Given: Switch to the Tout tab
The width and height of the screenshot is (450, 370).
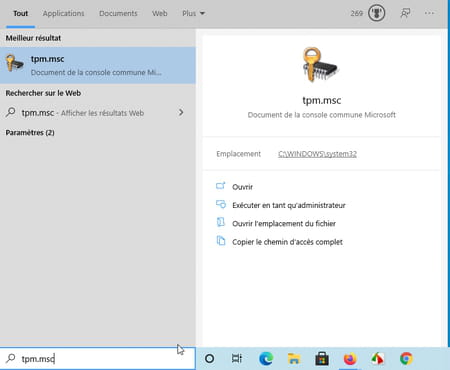Looking at the screenshot, I should pyautogui.click(x=20, y=13).
